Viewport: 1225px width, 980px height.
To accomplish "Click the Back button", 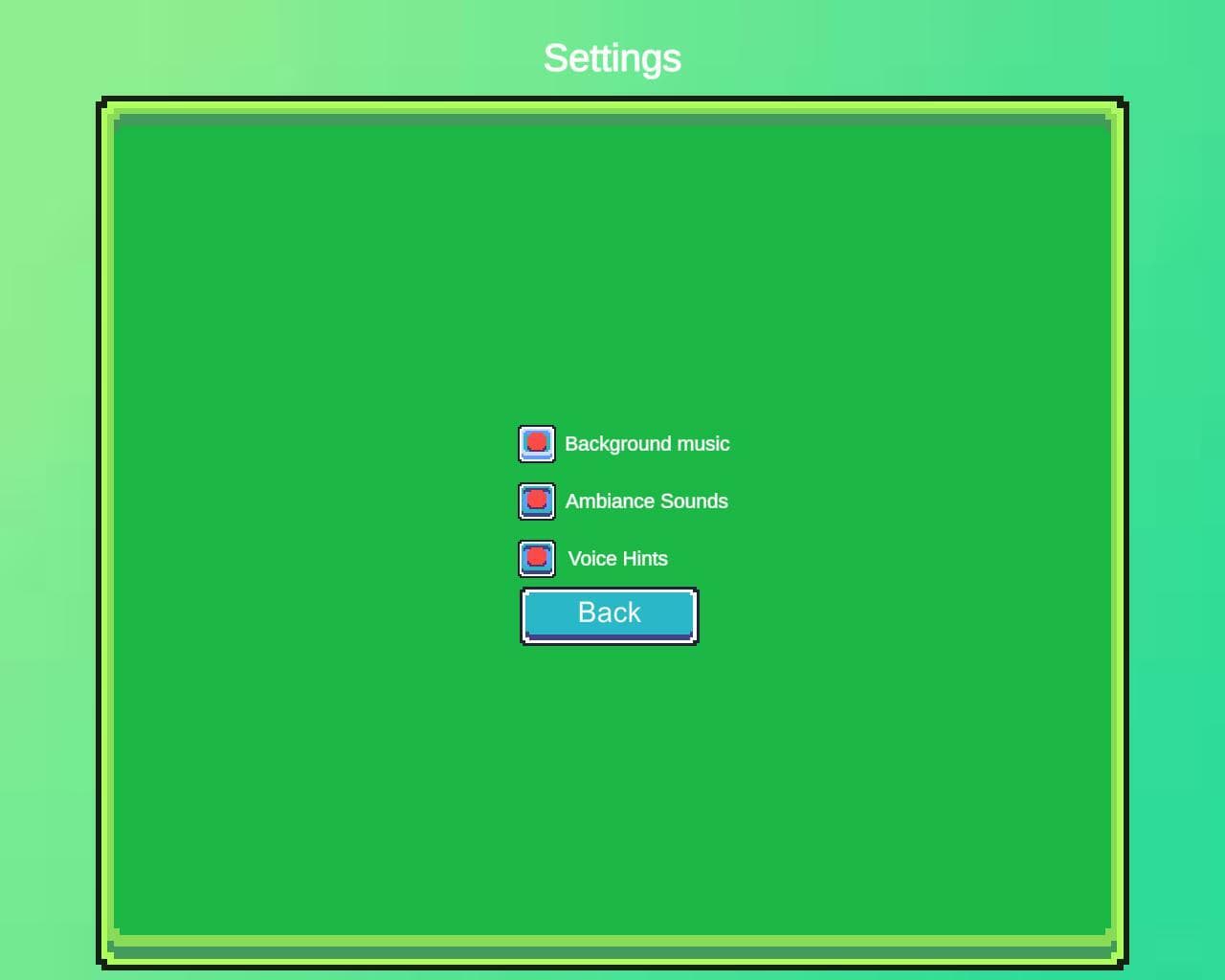I will point(610,616).
